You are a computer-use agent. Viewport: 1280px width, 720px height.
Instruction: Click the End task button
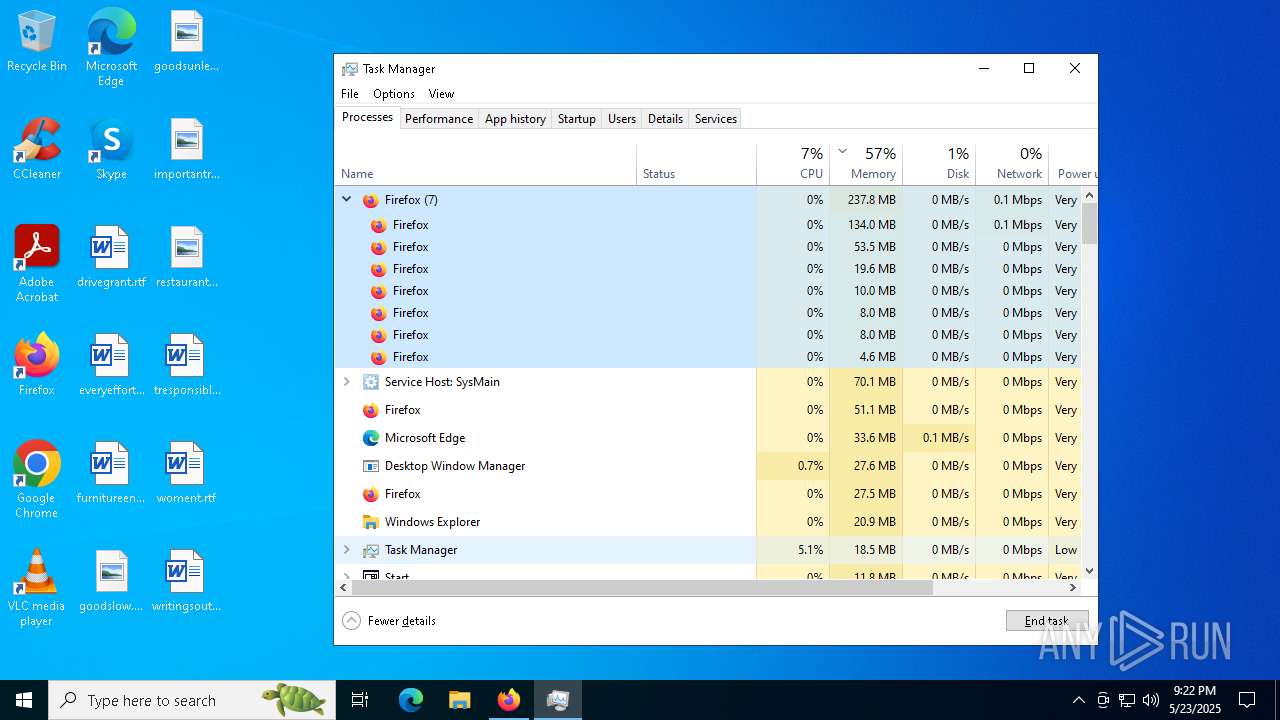click(1047, 621)
